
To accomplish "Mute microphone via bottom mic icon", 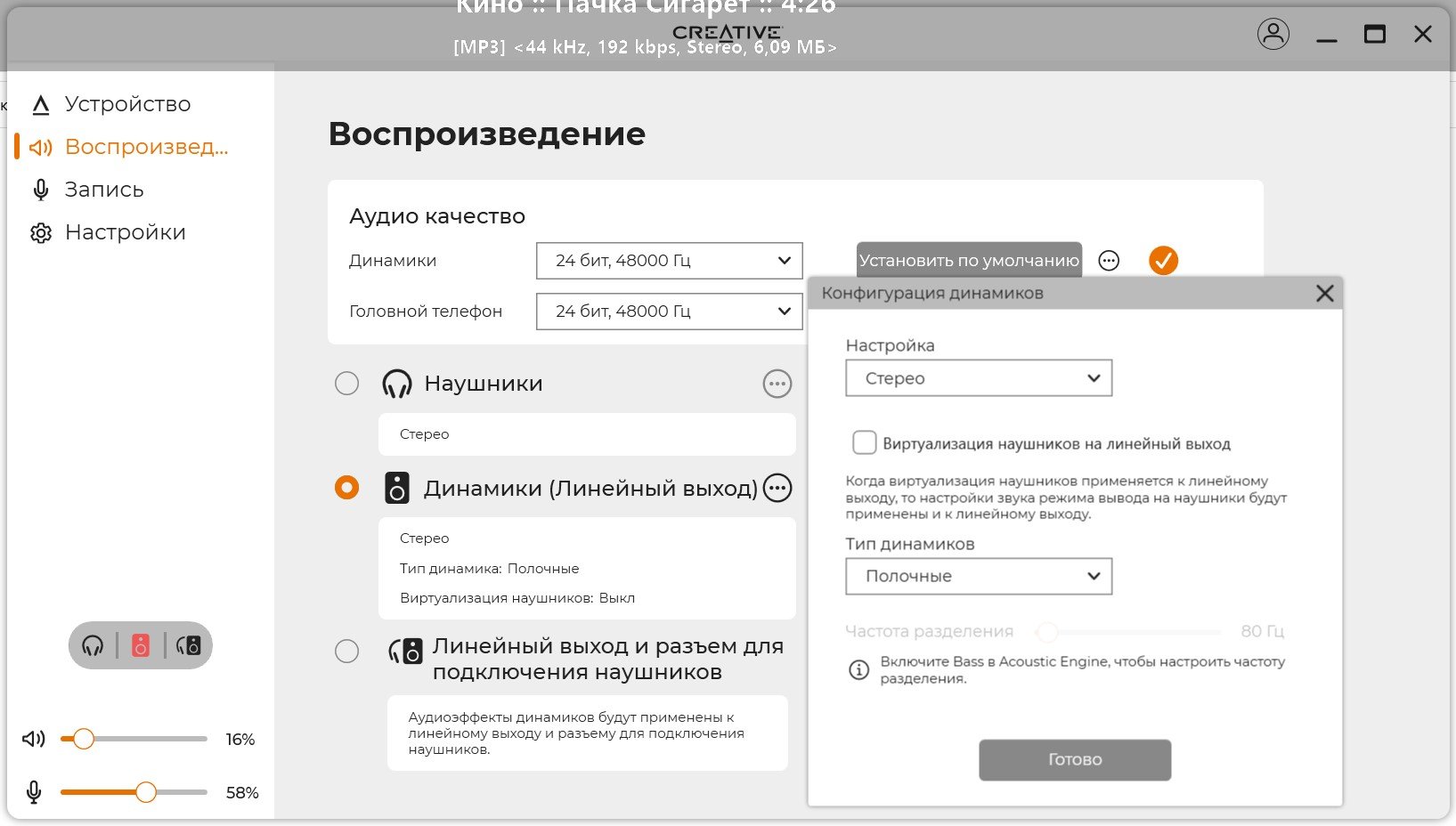I will pos(34,792).
